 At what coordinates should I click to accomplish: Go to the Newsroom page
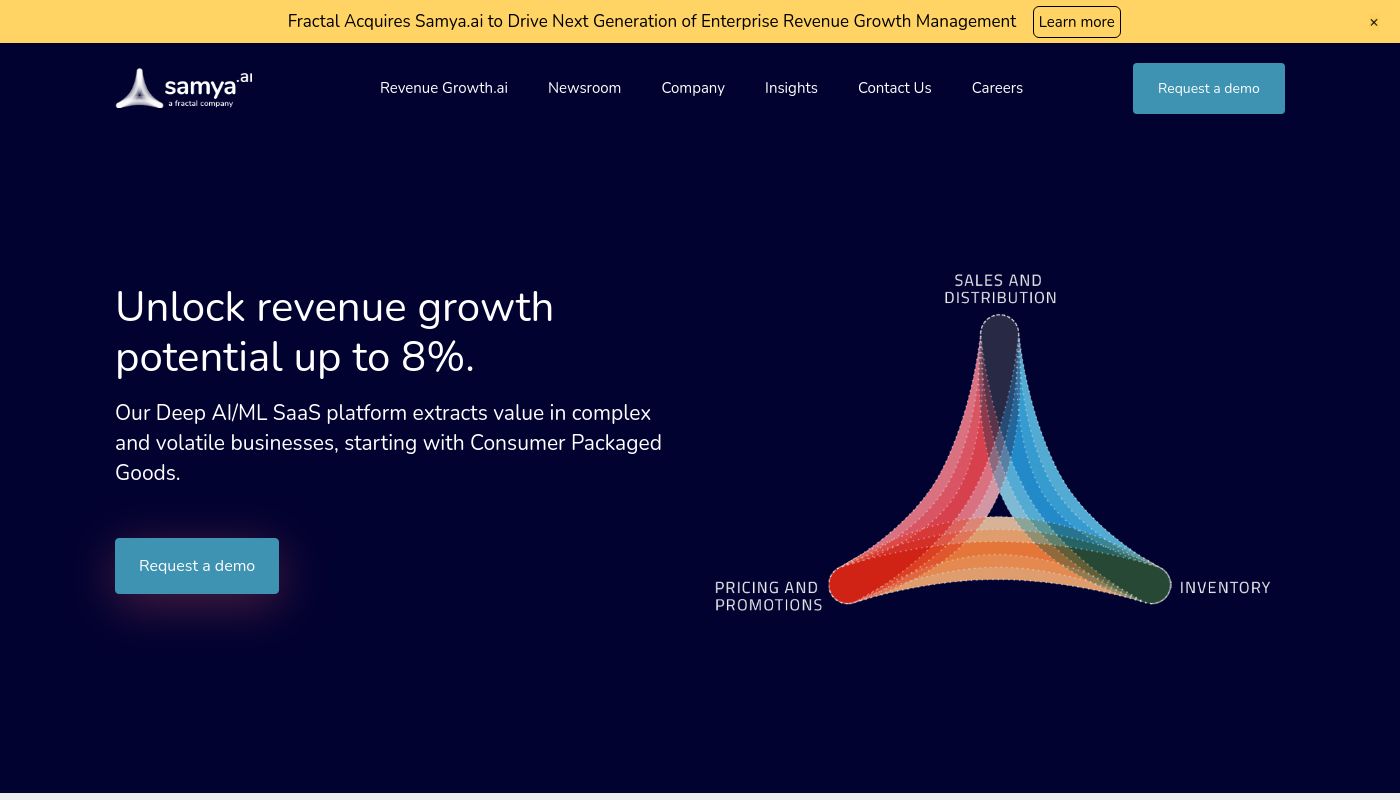coord(584,88)
